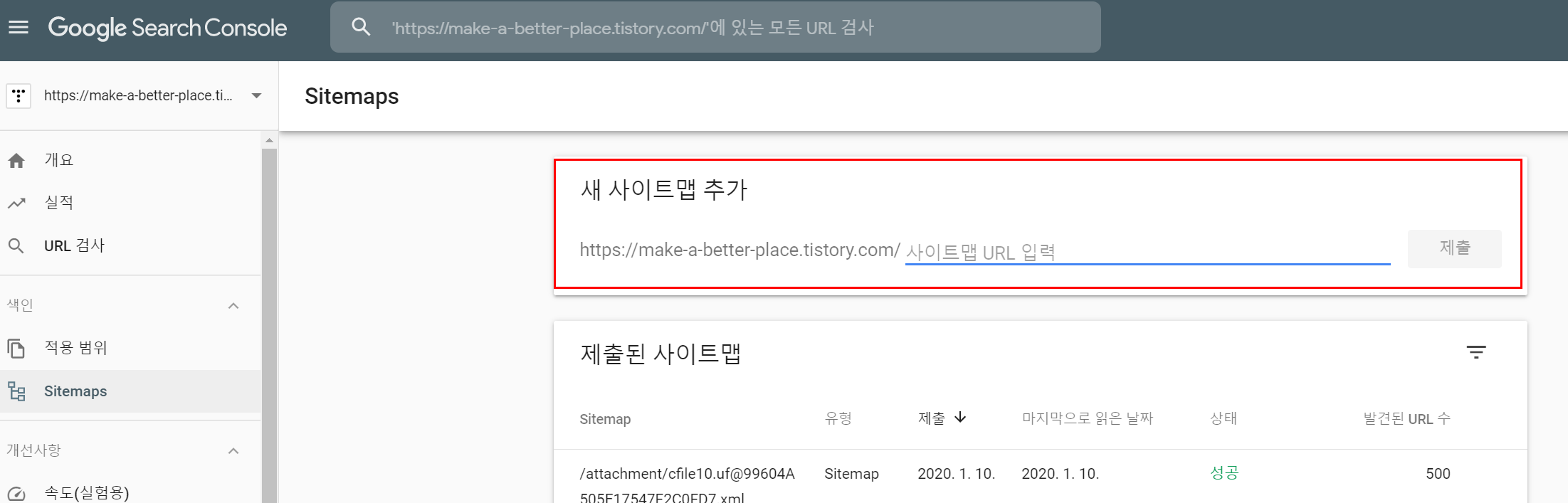Image resolution: width=1568 pixels, height=503 pixels.
Task: Collapse the 색인 section chevron
Action: [x=233, y=306]
